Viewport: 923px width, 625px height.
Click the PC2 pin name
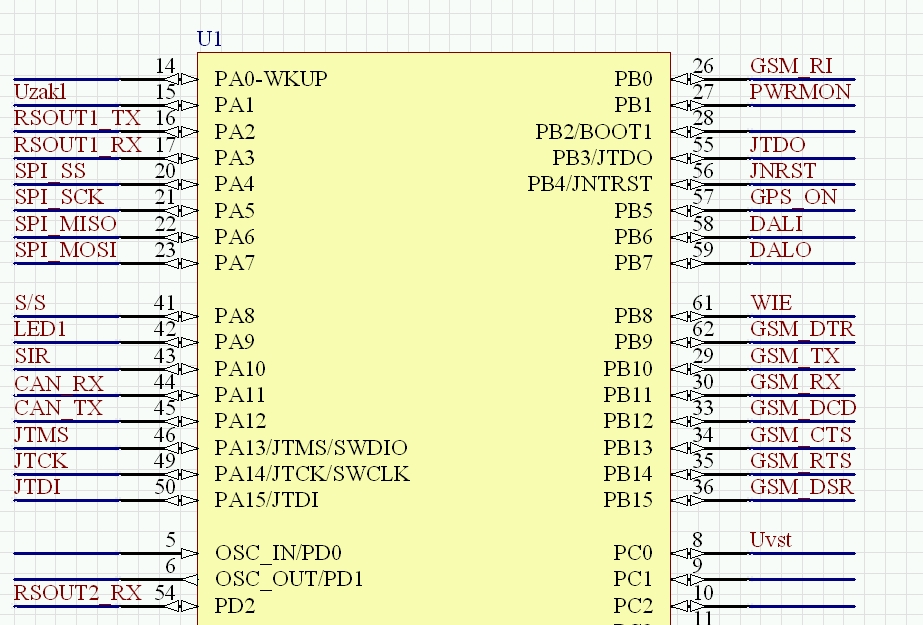coord(633,606)
